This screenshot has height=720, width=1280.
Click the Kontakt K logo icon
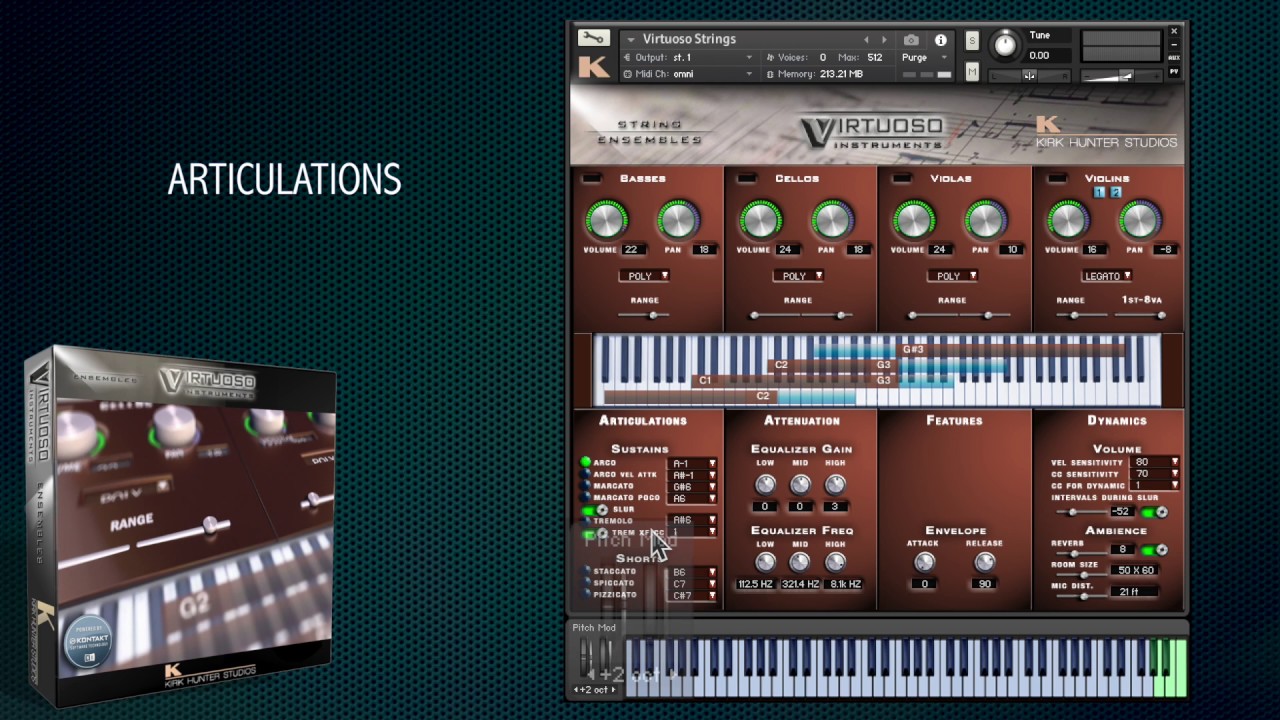(x=593, y=67)
